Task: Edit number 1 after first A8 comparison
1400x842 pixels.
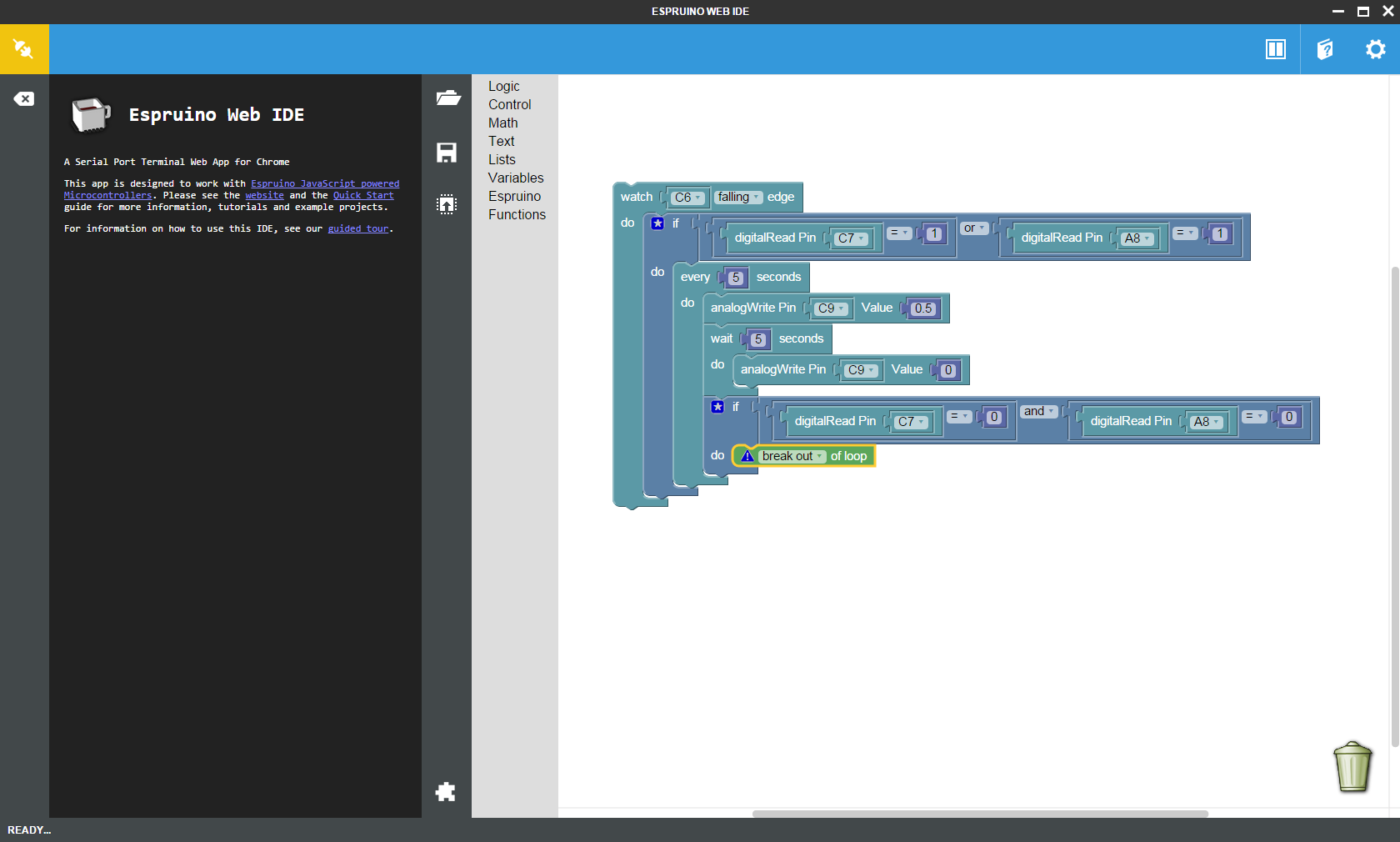Action: coord(1220,234)
